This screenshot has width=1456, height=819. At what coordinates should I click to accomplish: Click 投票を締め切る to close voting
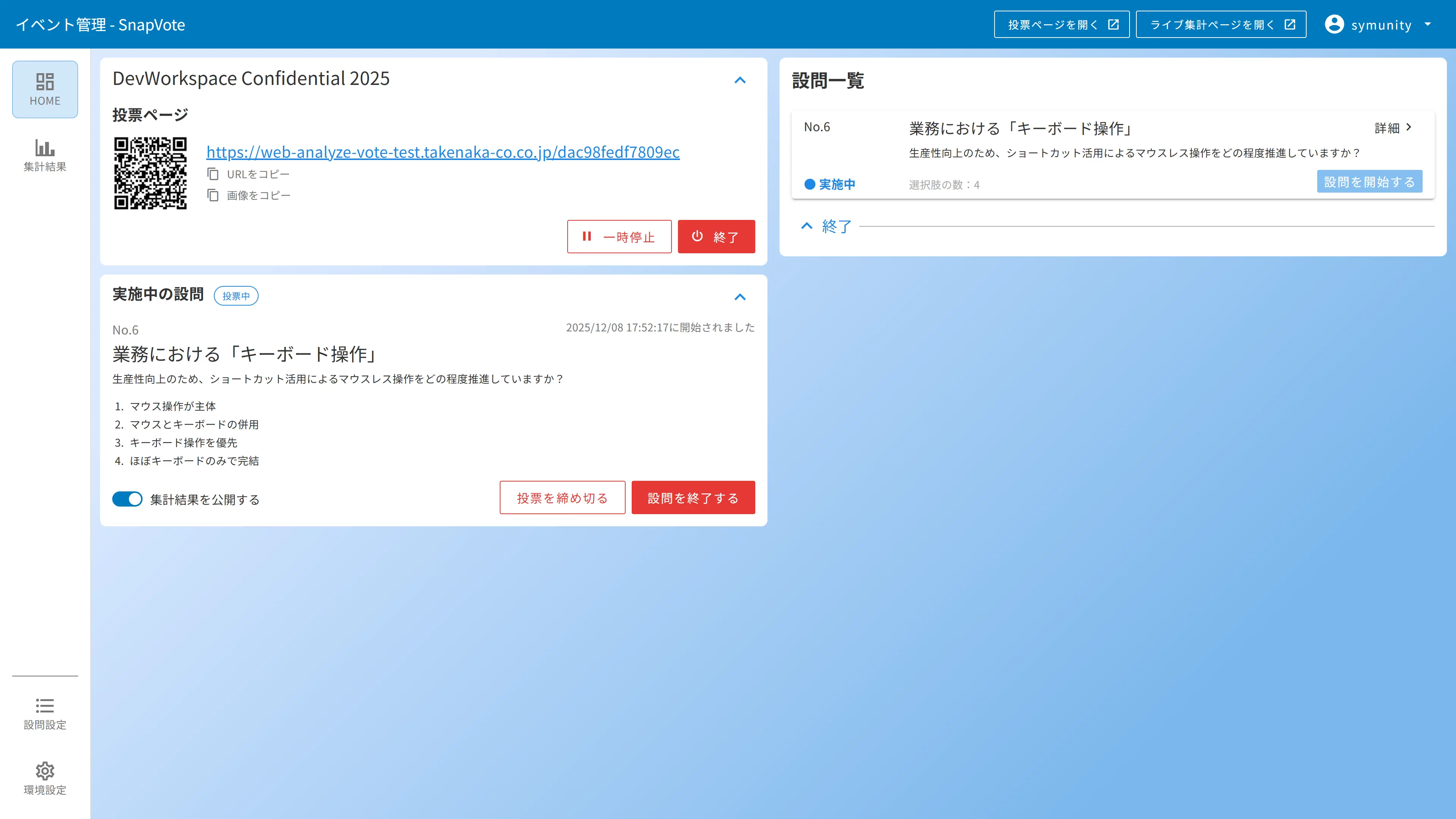tap(562, 497)
